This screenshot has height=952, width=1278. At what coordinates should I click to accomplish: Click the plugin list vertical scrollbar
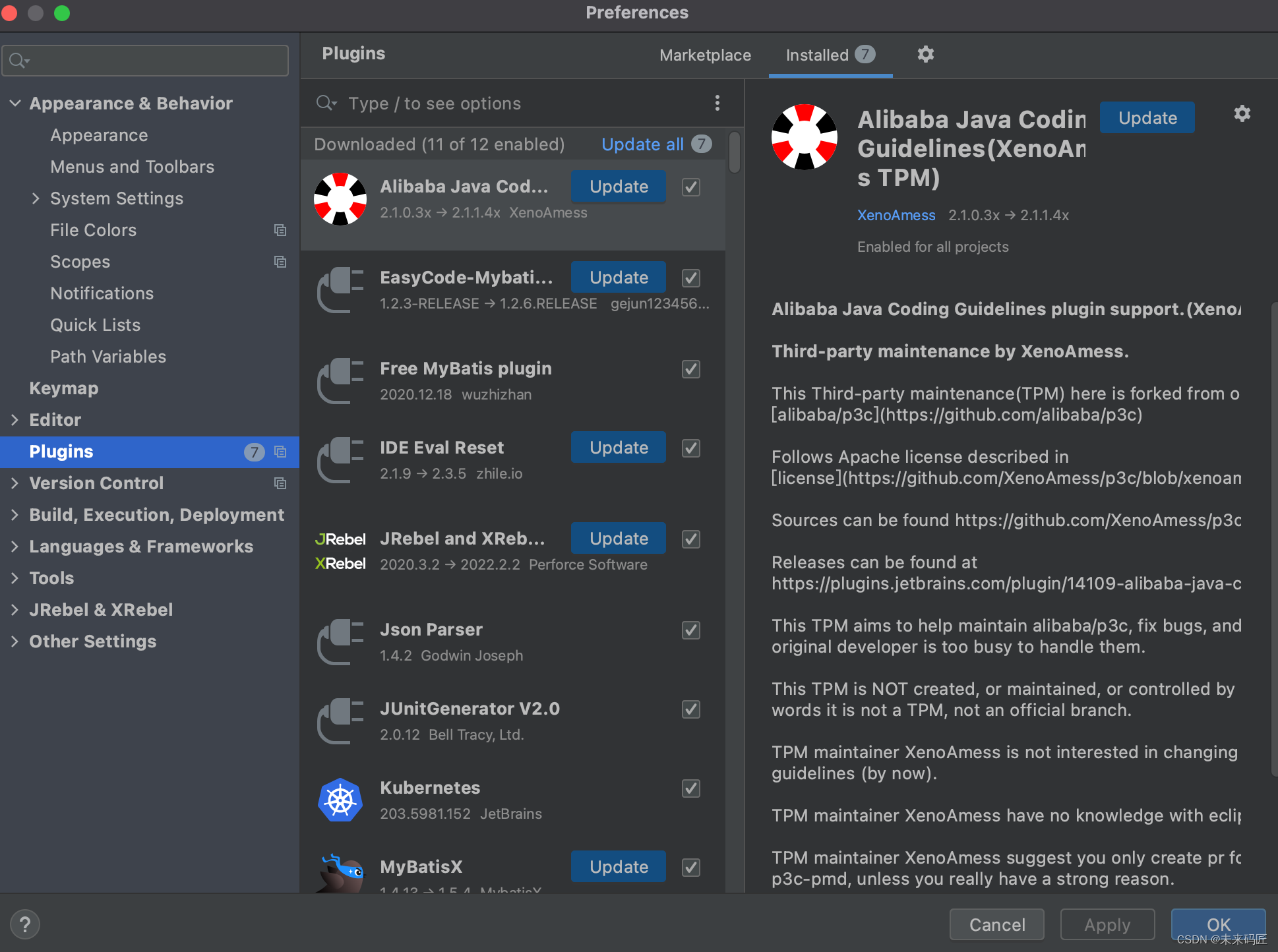pyautogui.click(x=734, y=153)
